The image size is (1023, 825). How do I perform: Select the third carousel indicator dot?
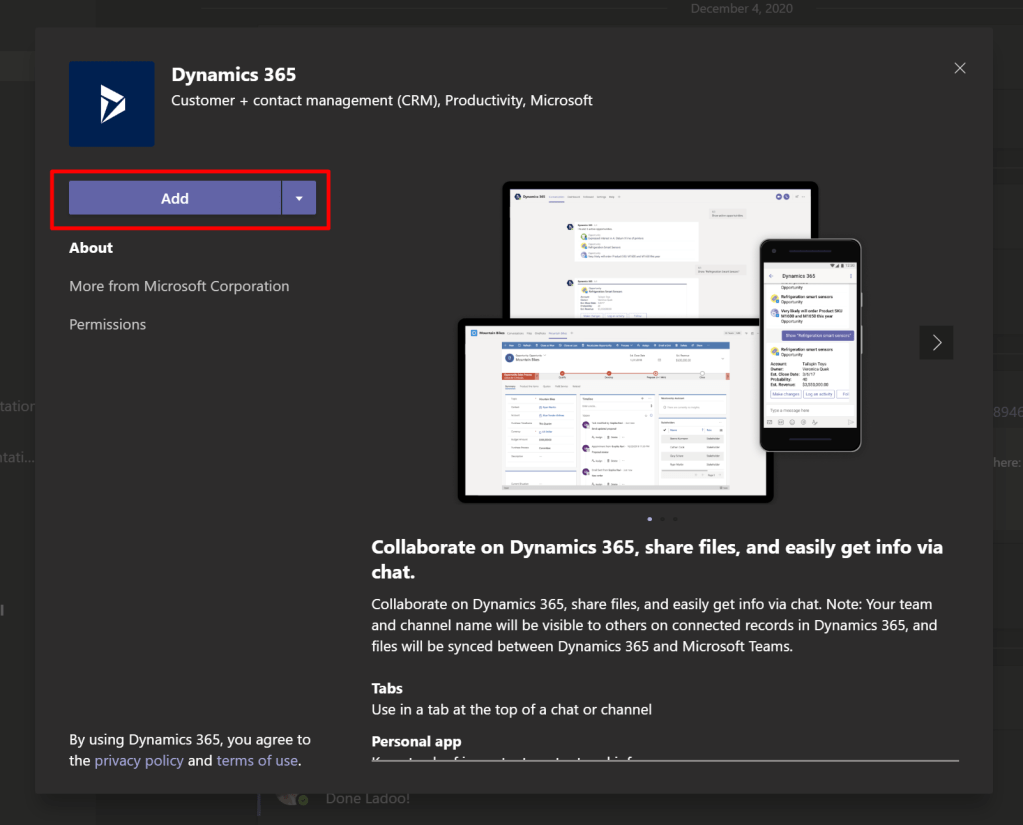pos(674,519)
